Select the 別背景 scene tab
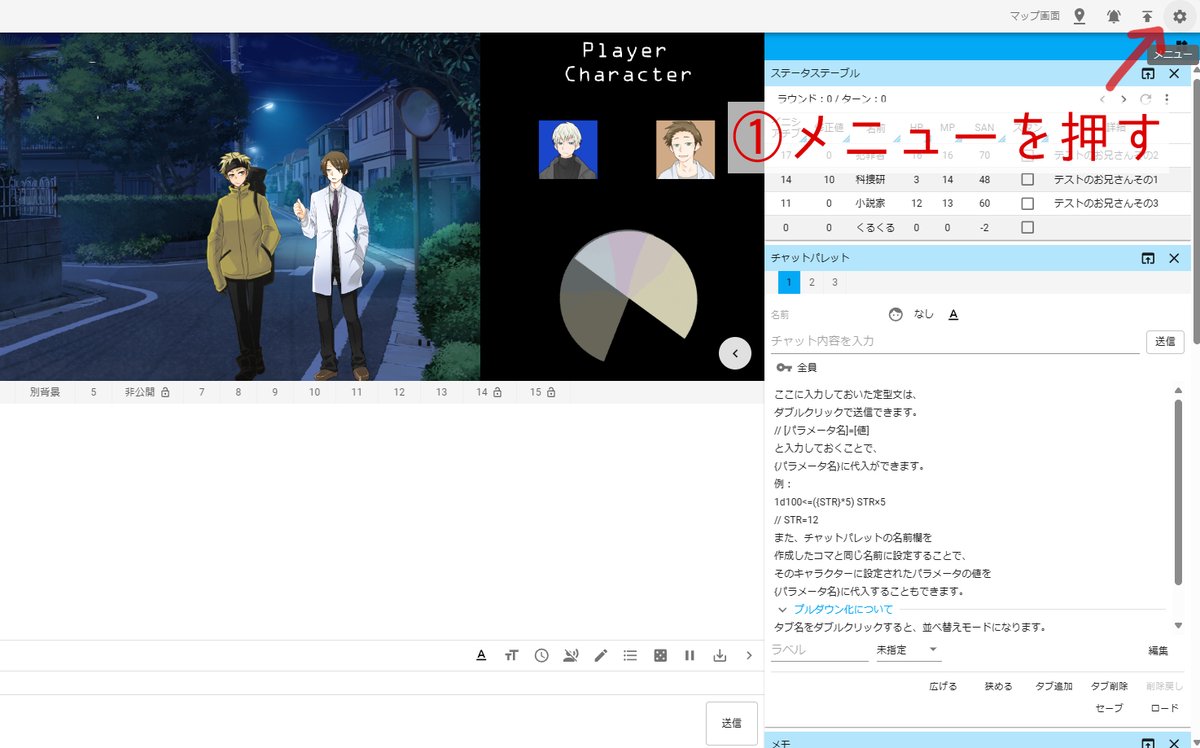Screen dimensions: 1200x748 (45, 393)
